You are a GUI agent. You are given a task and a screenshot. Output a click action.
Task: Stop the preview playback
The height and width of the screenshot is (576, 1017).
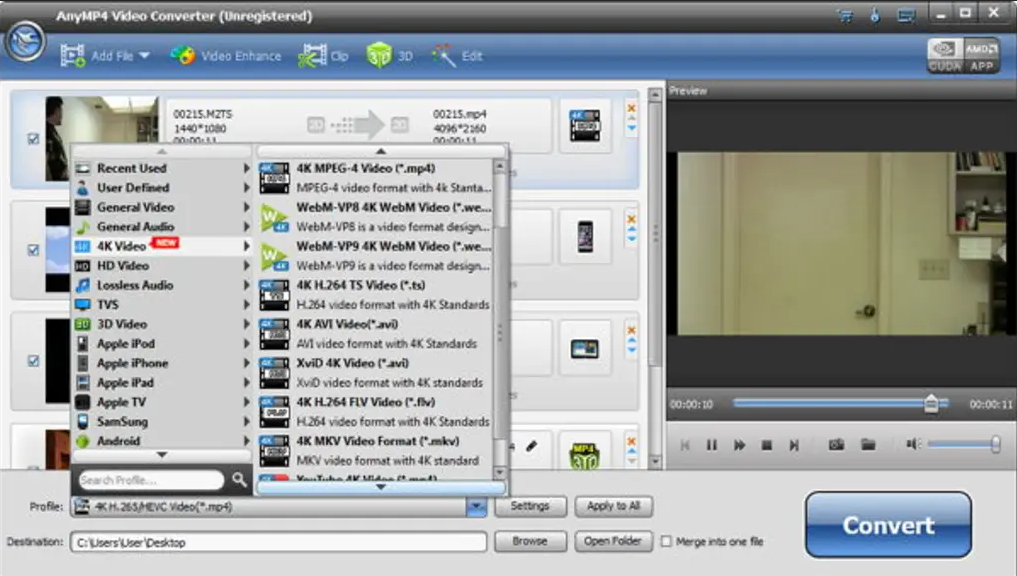(x=767, y=445)
